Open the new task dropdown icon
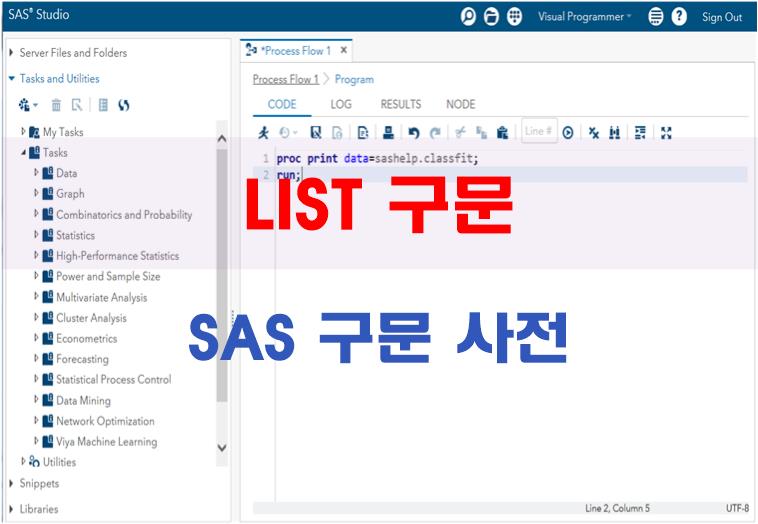 pyautogui.click(x=28, y=105)
